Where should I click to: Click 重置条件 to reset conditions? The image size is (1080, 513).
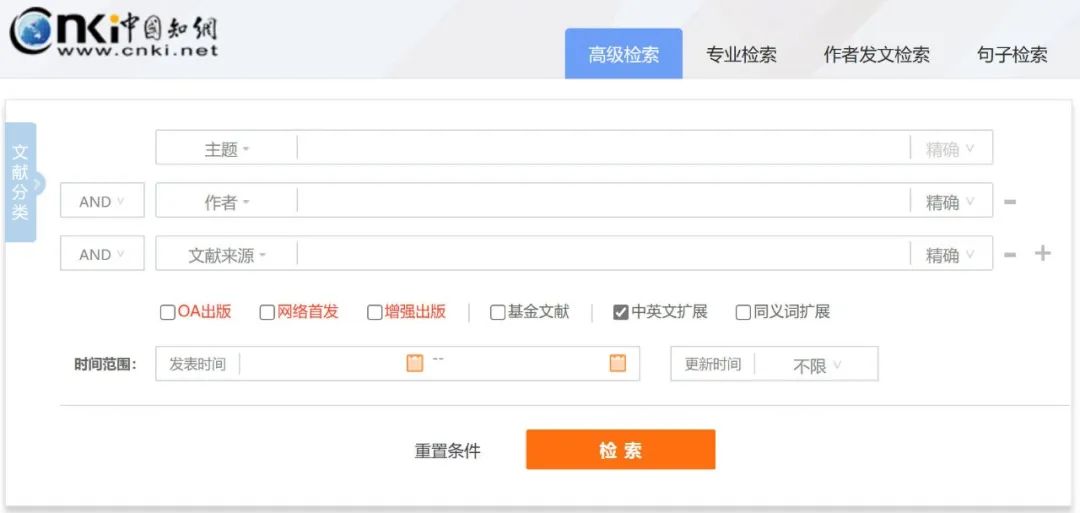click(x=447, y=451)
